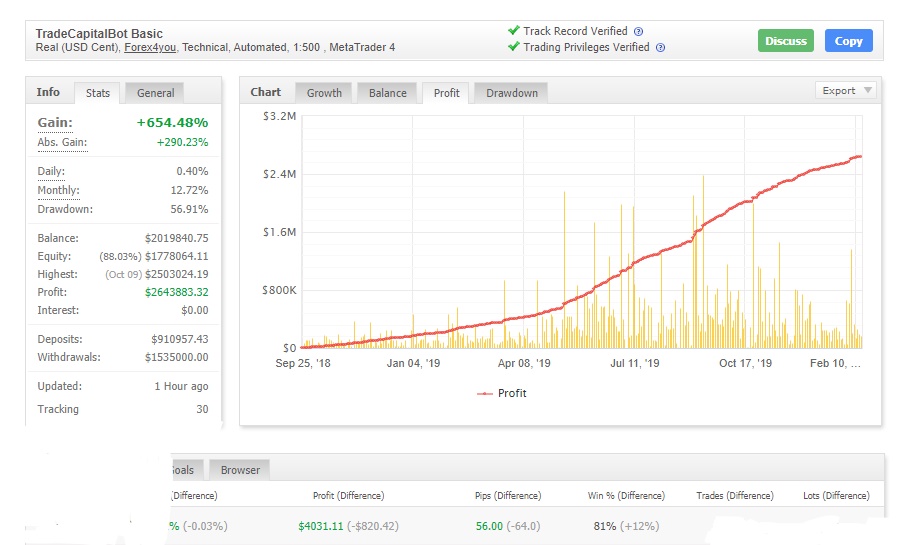This screenshot has height=545, width=902.
Task: Click the Track Record Verified green checkmark
Action: [514, 31]
